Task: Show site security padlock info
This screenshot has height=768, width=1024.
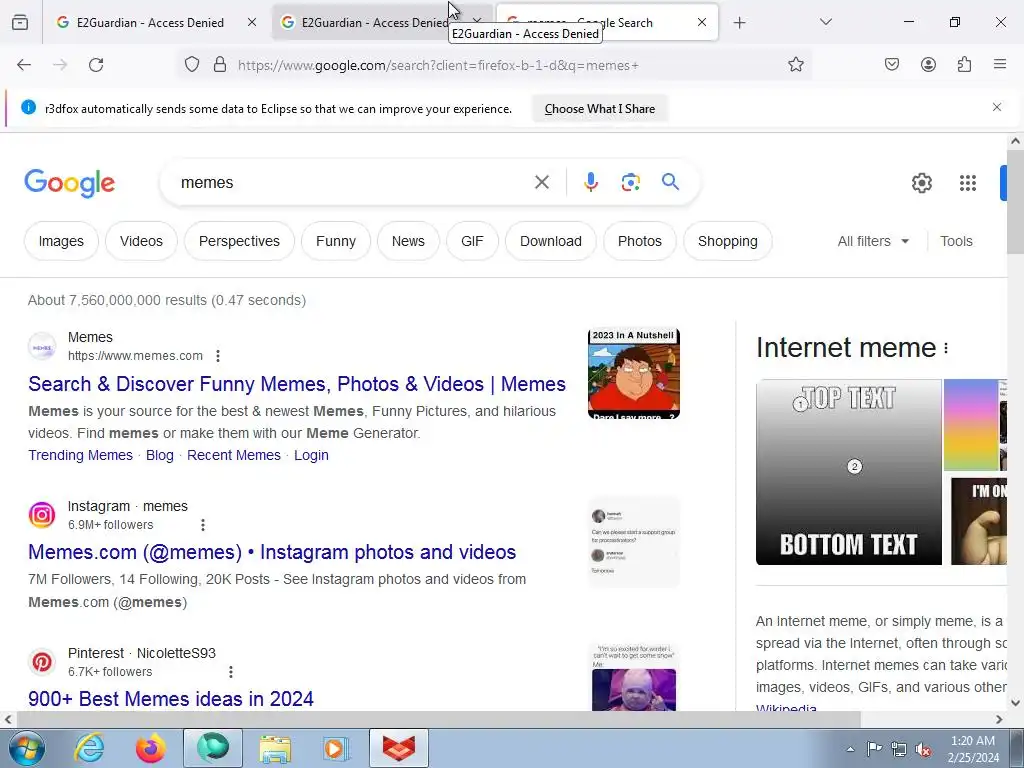Action: 220,65
